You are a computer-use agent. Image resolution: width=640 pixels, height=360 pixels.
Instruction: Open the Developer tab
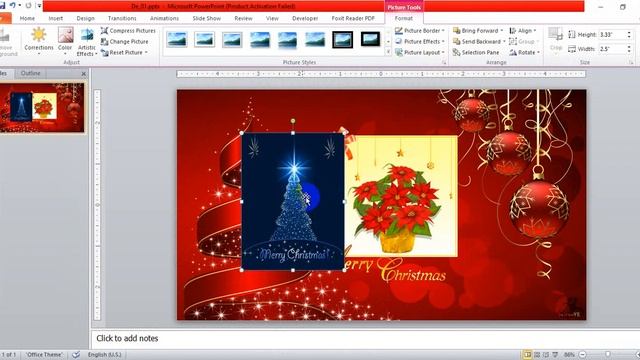(305, 18)
